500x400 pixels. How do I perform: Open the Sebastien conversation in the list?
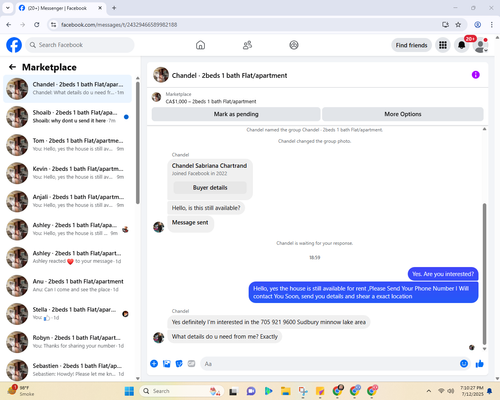pyautogui.click(x=67, y=370)
